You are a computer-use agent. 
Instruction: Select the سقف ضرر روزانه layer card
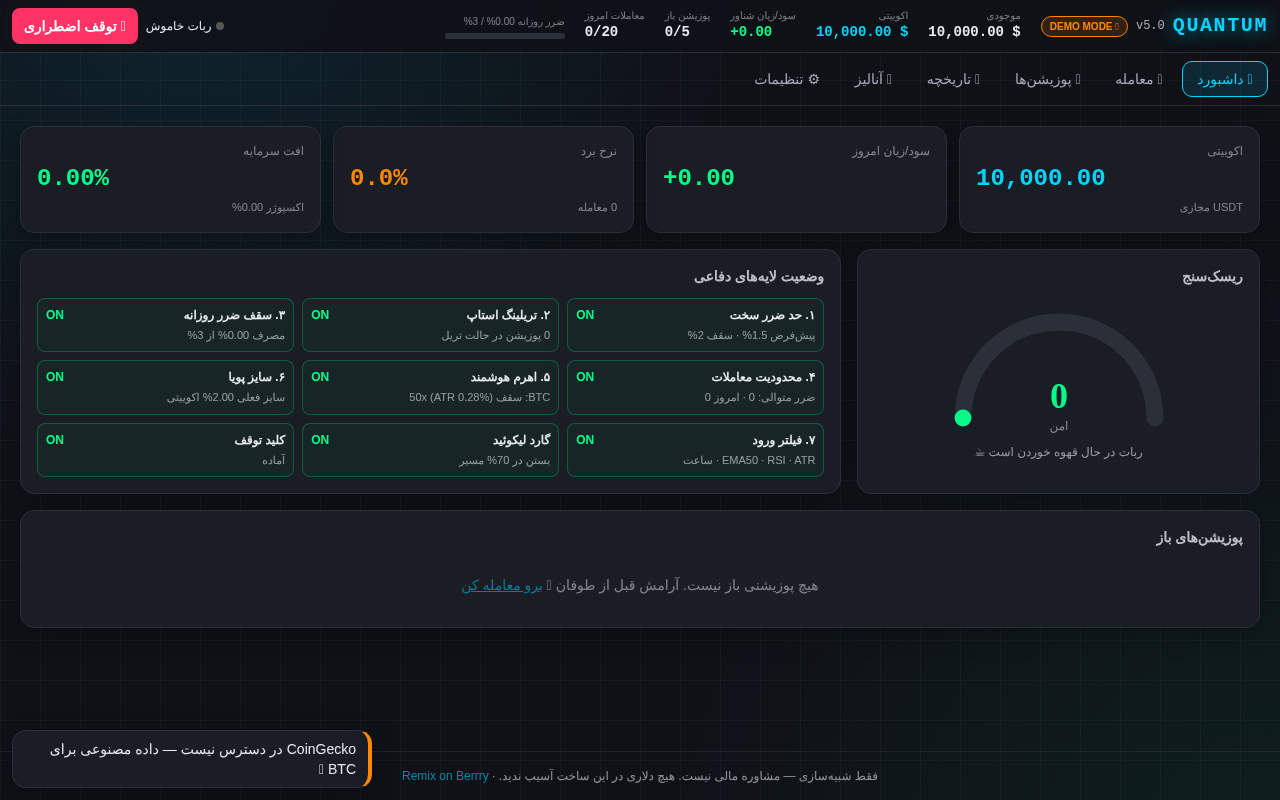(x=165, y=325)
